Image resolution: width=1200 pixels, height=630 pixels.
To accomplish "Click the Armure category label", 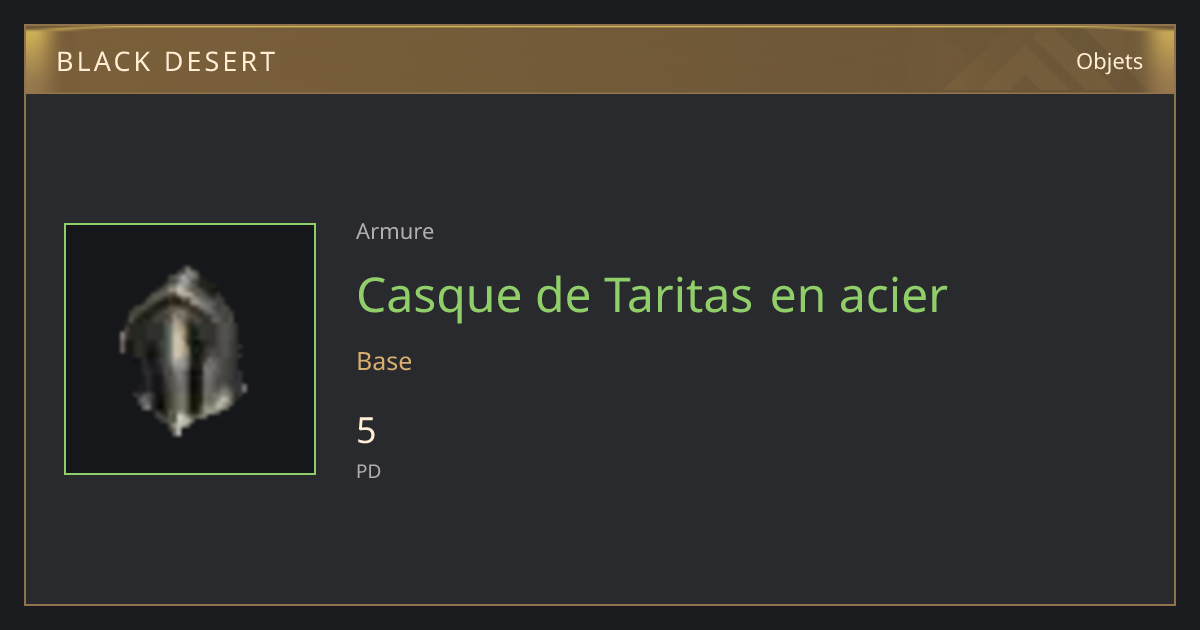I will click(395, 231).
